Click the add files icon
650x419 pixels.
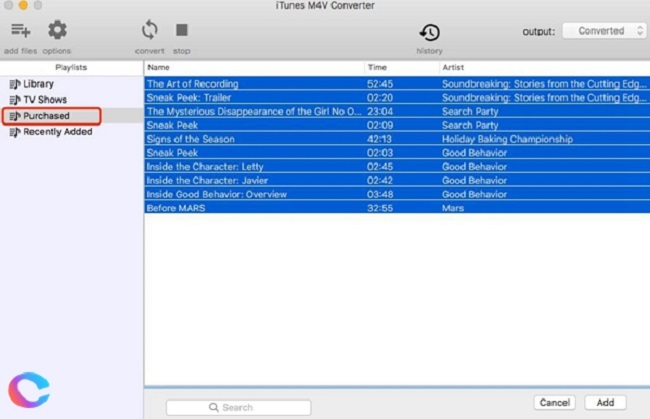(x=20, y=30)
